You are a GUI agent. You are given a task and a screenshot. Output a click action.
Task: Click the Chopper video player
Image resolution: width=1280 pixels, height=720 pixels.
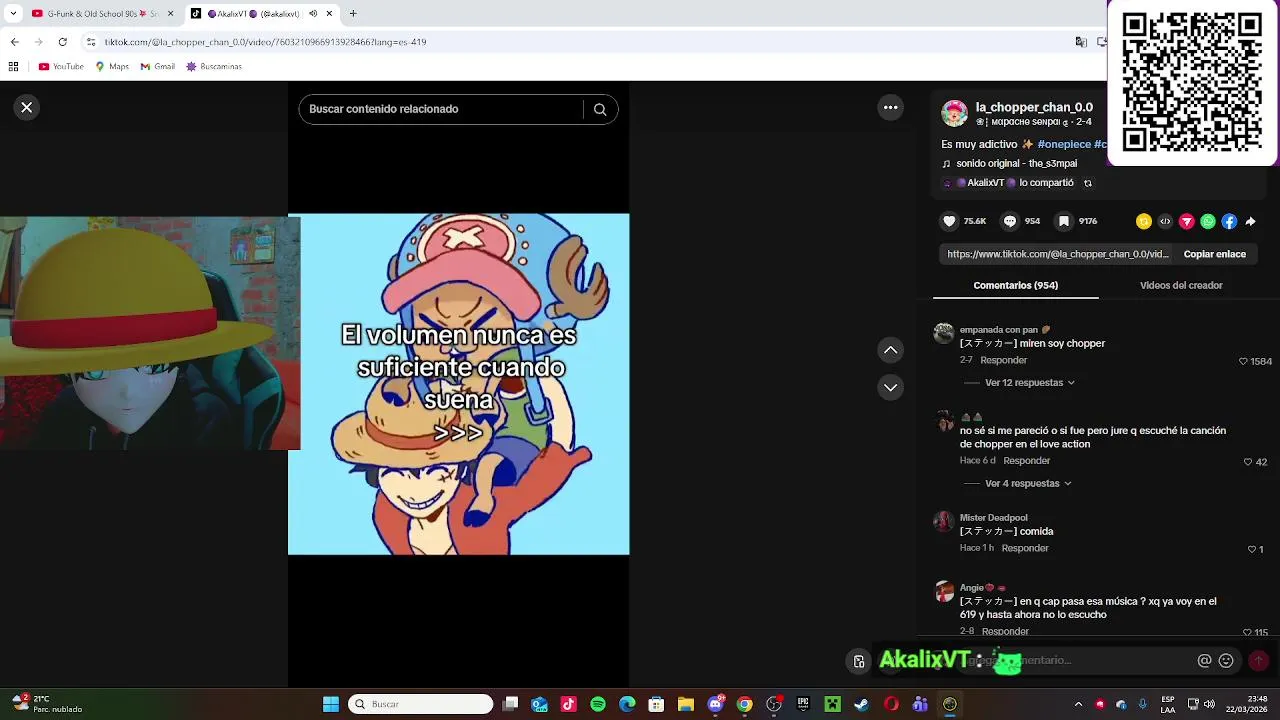459,384
